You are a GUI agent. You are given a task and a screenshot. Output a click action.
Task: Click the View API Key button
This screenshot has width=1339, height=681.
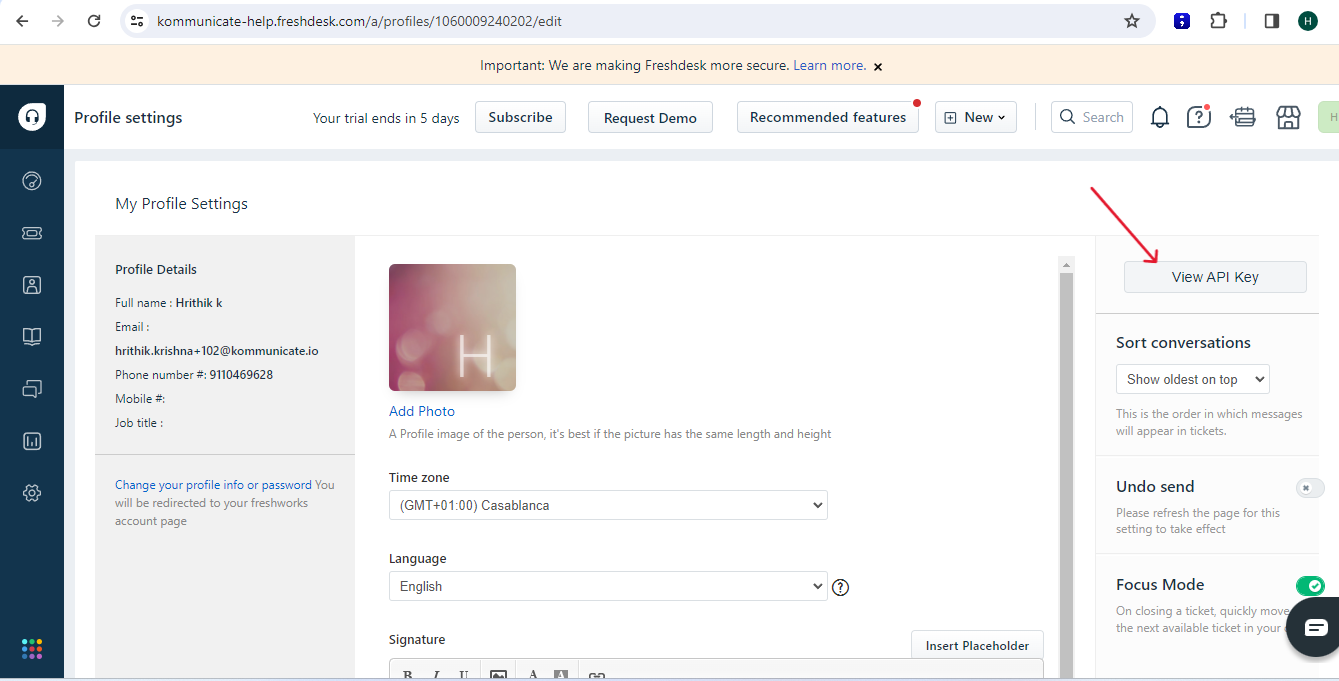[x=1215, y=276]
